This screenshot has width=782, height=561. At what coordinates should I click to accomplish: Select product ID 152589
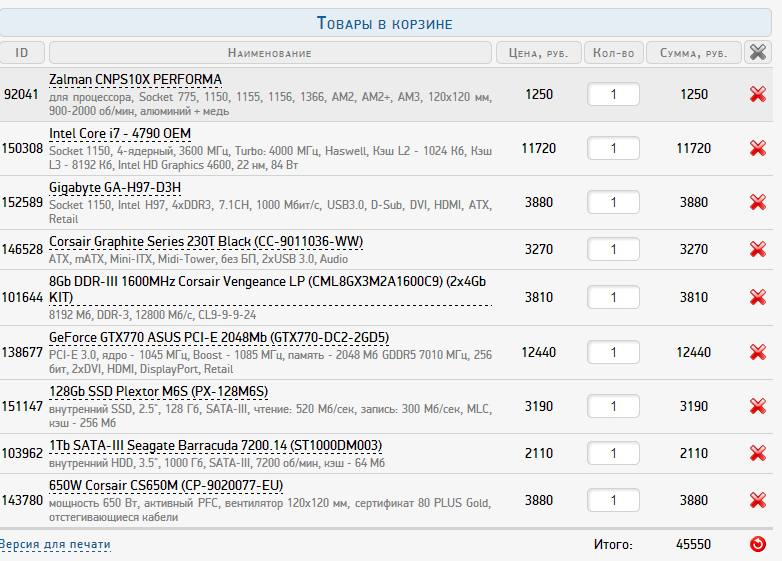click(x=22, y=202)
